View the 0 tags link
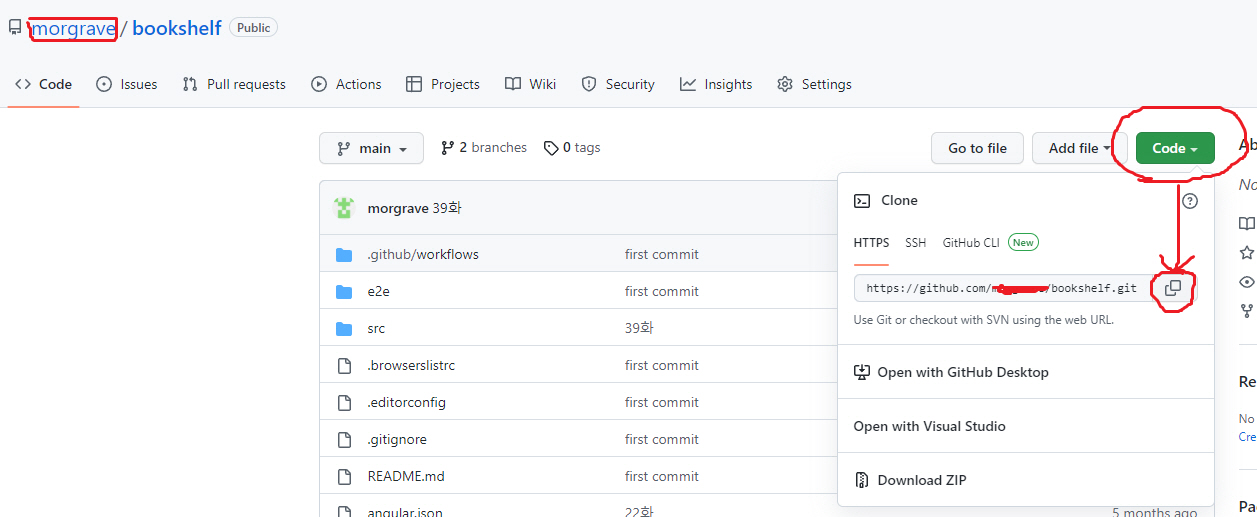The image size is (1257, 517). (572, 148)
